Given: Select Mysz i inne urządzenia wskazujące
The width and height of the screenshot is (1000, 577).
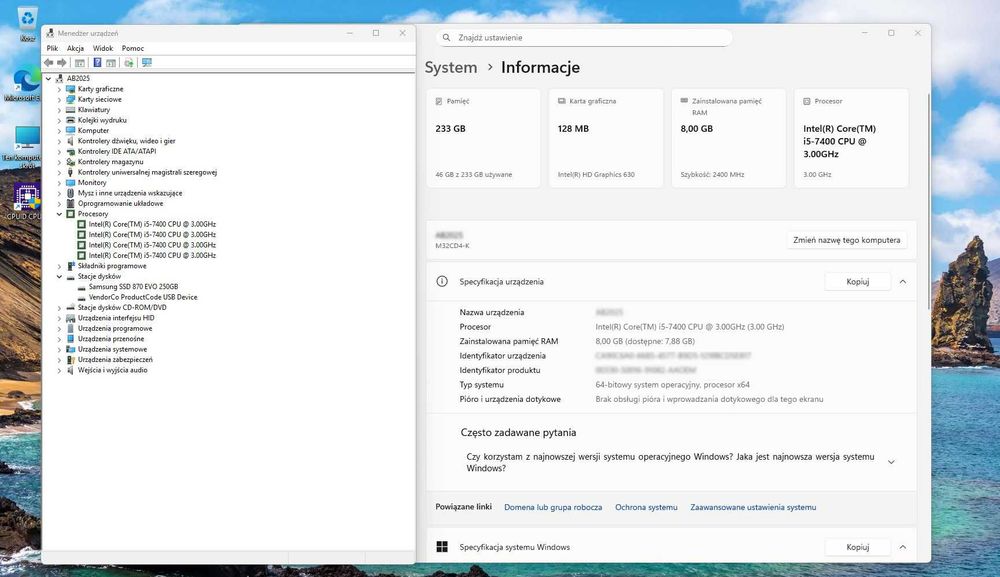Looking at the screenshot, I should click(x=130, y=193).
